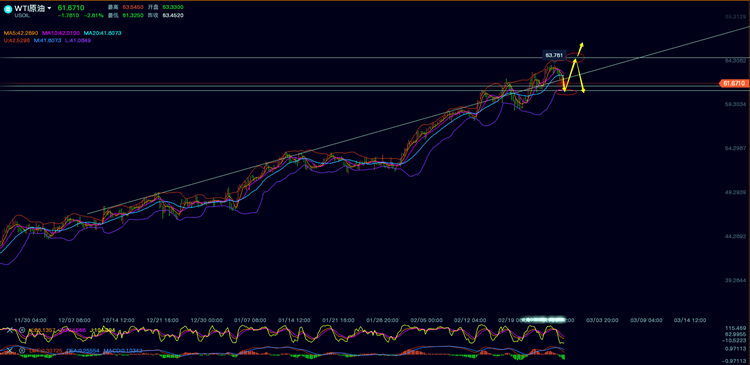Click the 01/28 20:00 time axis label
The image size is (750, 365).
pos(382,320)
